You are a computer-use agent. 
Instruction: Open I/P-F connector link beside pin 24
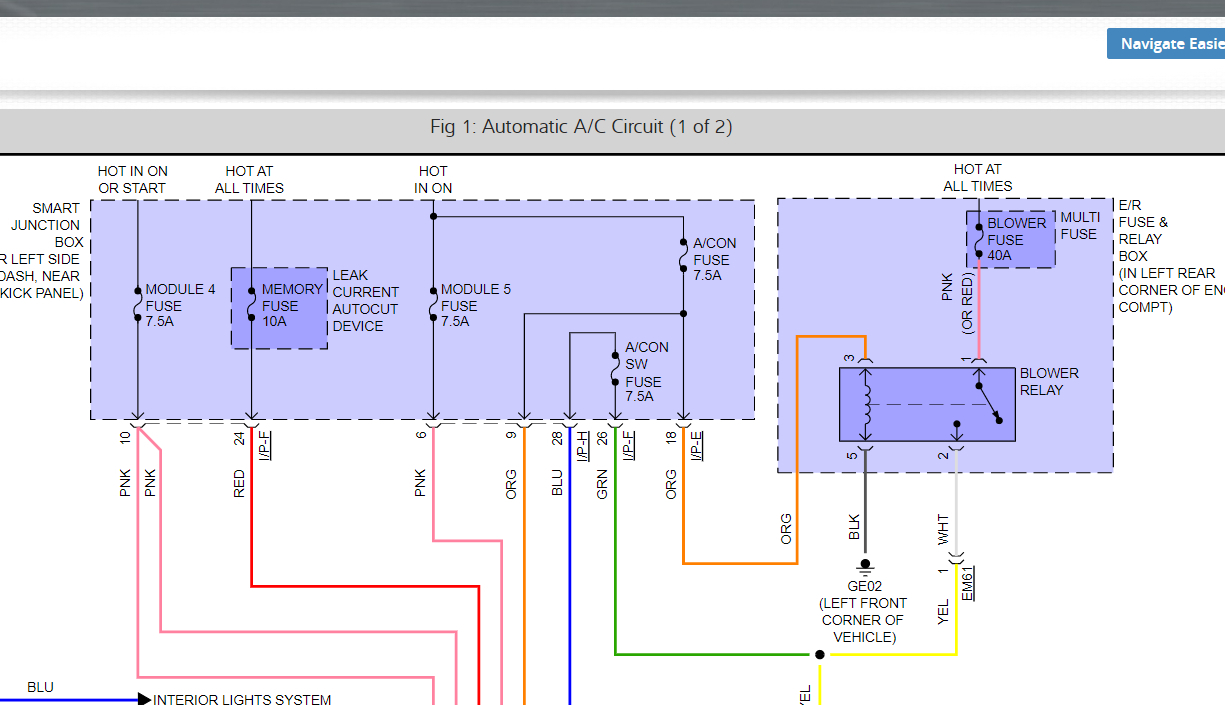(265, 445)
